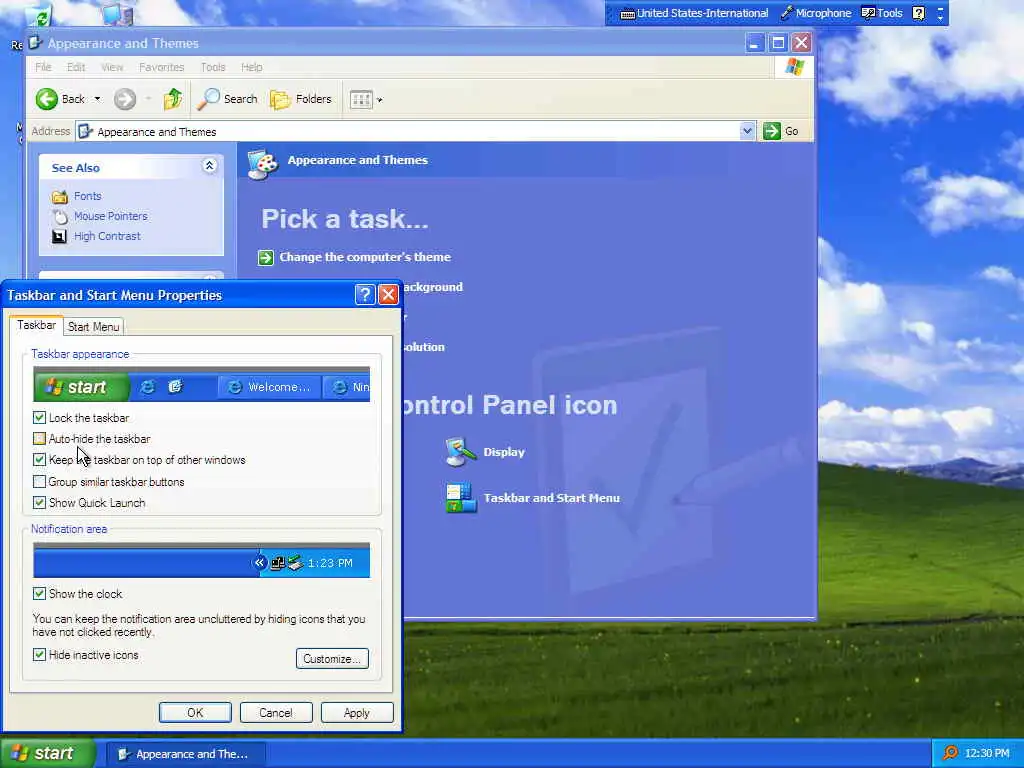Screen dimensions: 1024x768
Task: Collapse the See Also panel
Action: click(210, 166)
